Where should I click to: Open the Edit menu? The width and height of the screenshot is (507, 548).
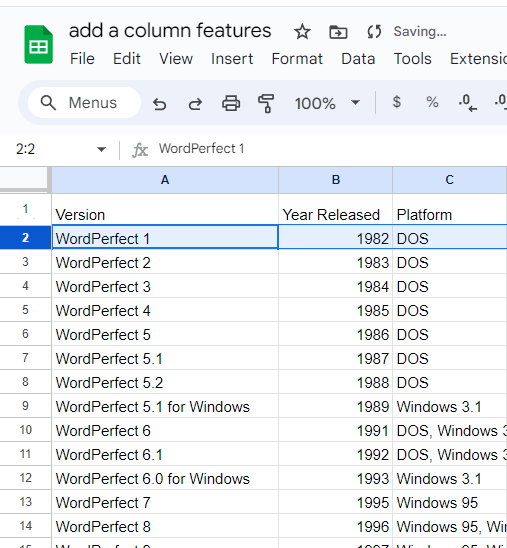126,59
